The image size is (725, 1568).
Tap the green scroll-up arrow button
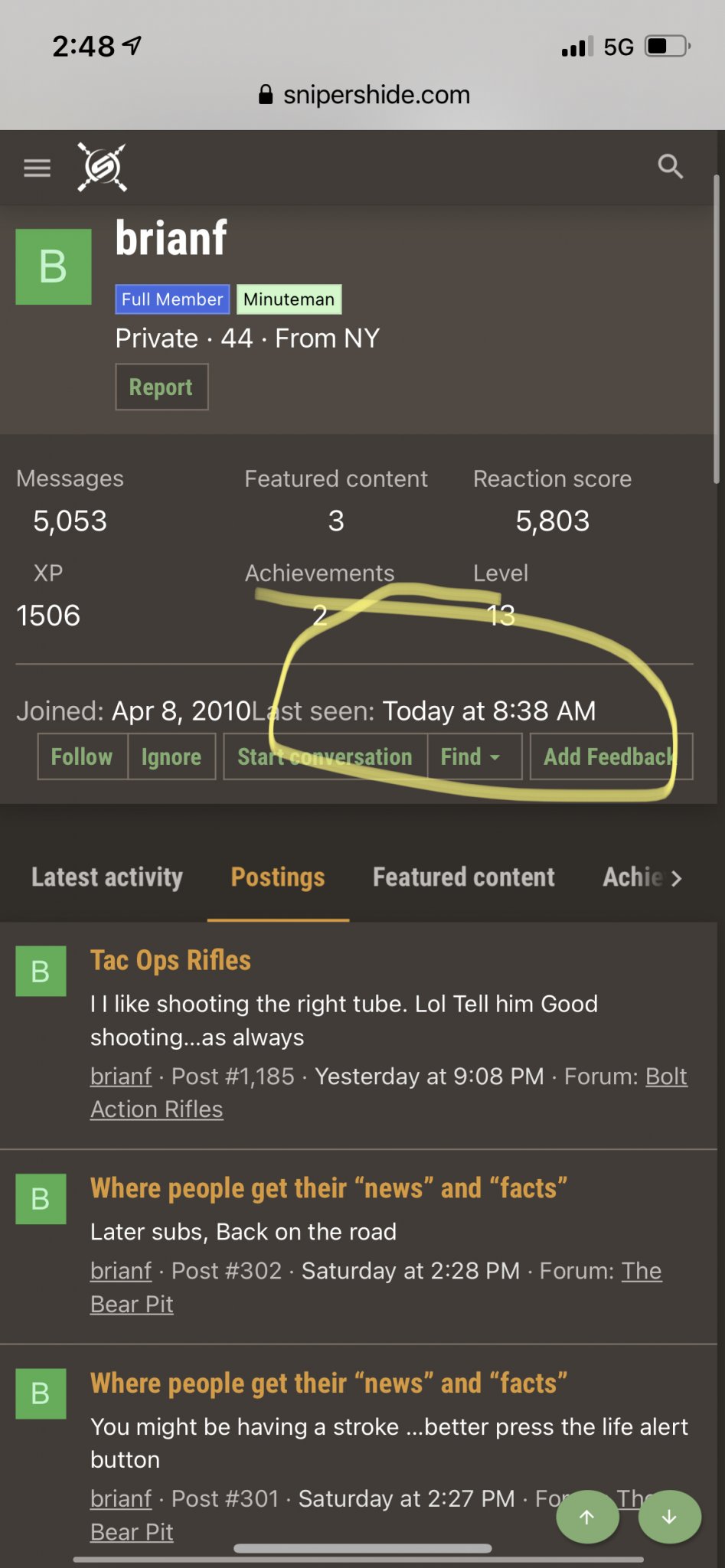tap(587, 1517)
